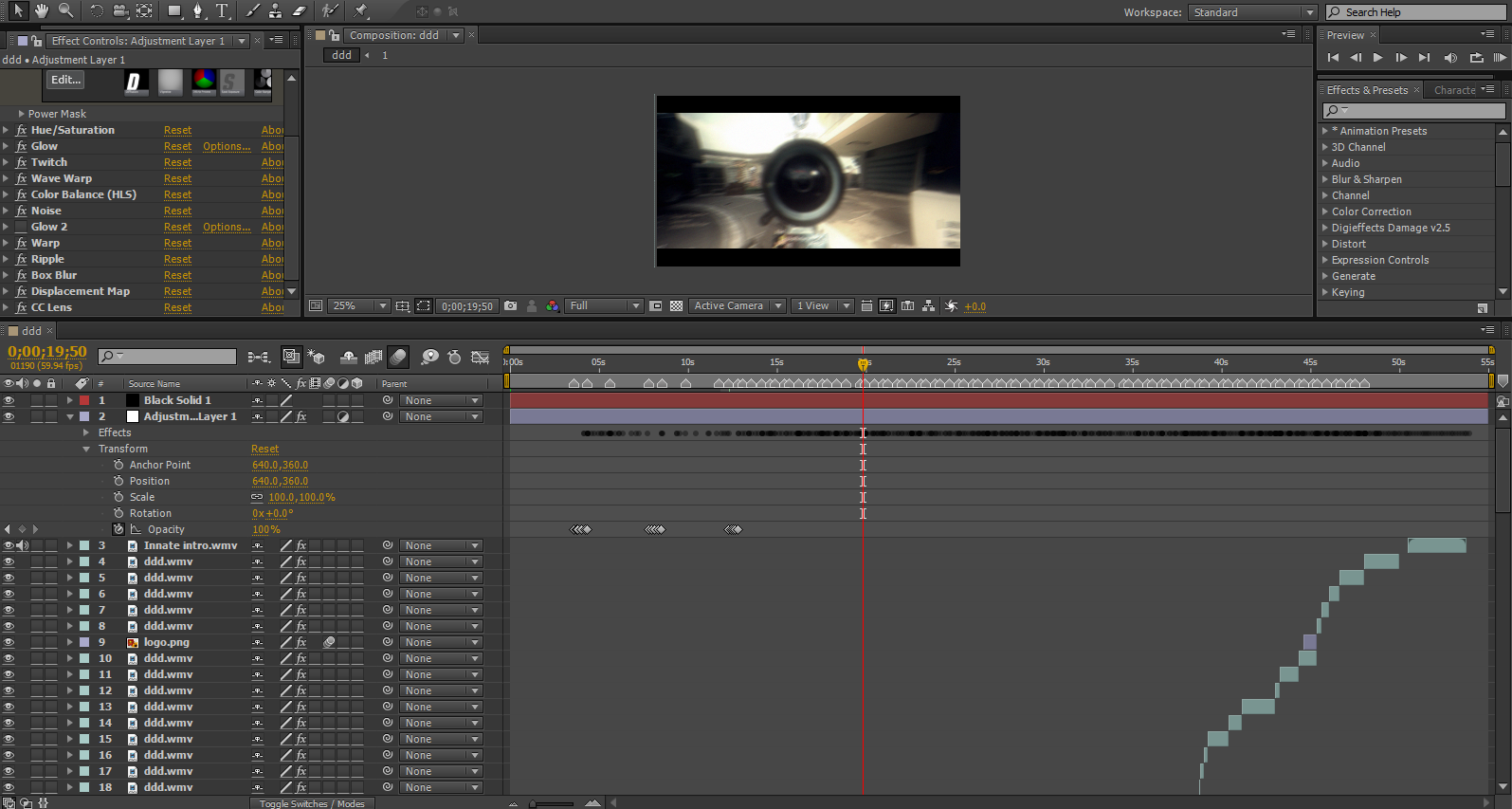Screen dimensions: 1512x809
Task: Switch to the Effects & Presets tab
Action: tap(1367, 90)
